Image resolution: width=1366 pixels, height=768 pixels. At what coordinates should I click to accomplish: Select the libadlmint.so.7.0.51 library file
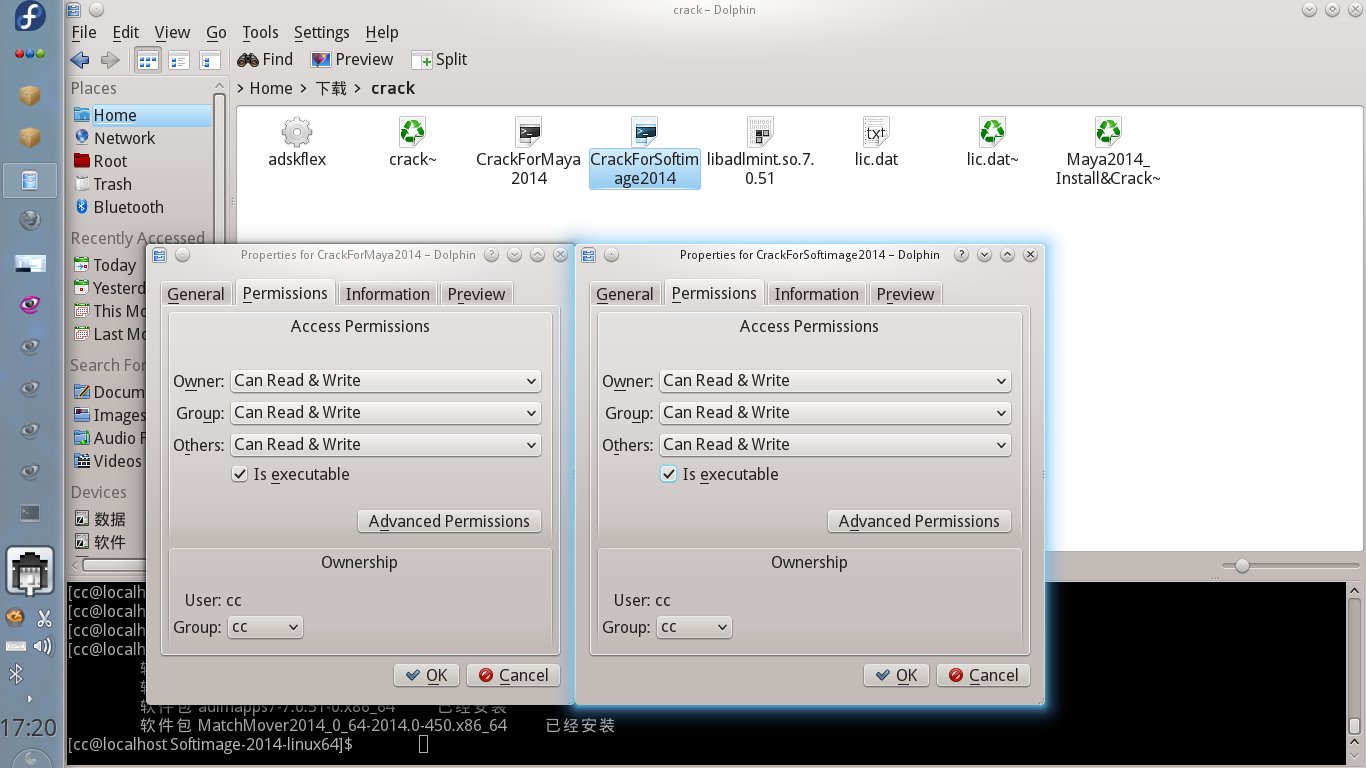[x=761, y=150]
